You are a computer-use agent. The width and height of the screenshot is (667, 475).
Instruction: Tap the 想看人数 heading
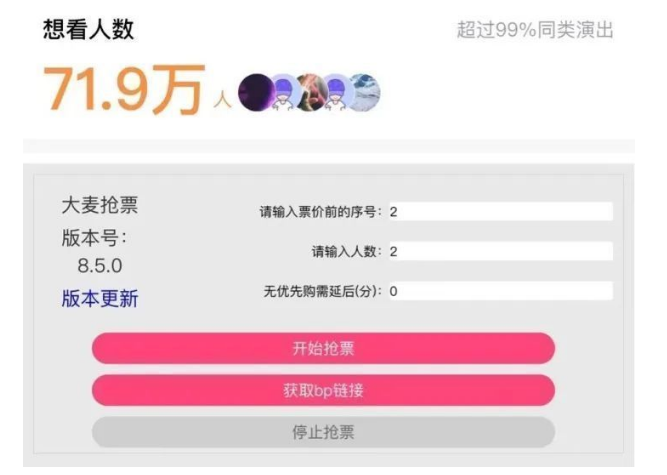88,30
